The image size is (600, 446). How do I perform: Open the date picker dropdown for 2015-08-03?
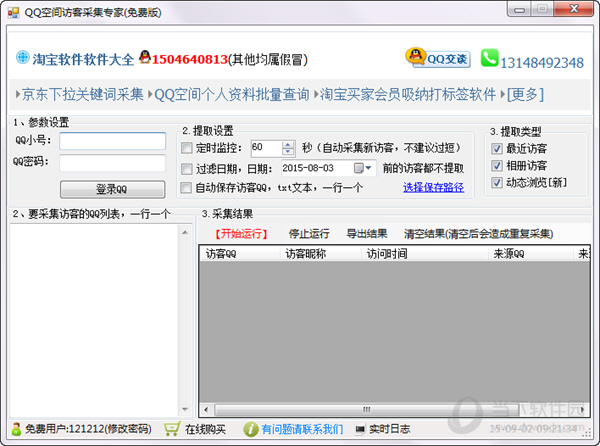pyautogui.click(x=368, y=168)
